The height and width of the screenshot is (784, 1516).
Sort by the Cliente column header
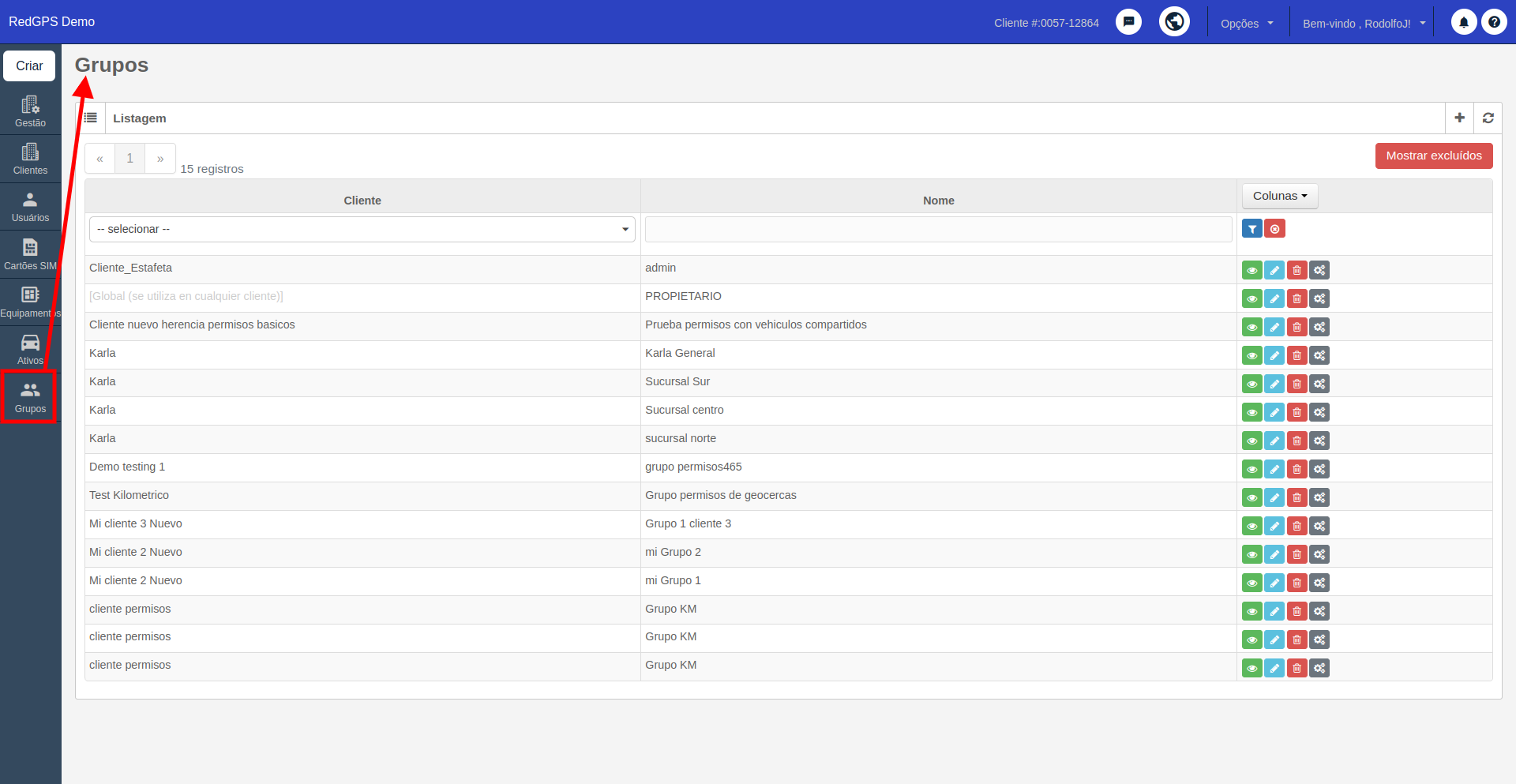pos(362,201)
